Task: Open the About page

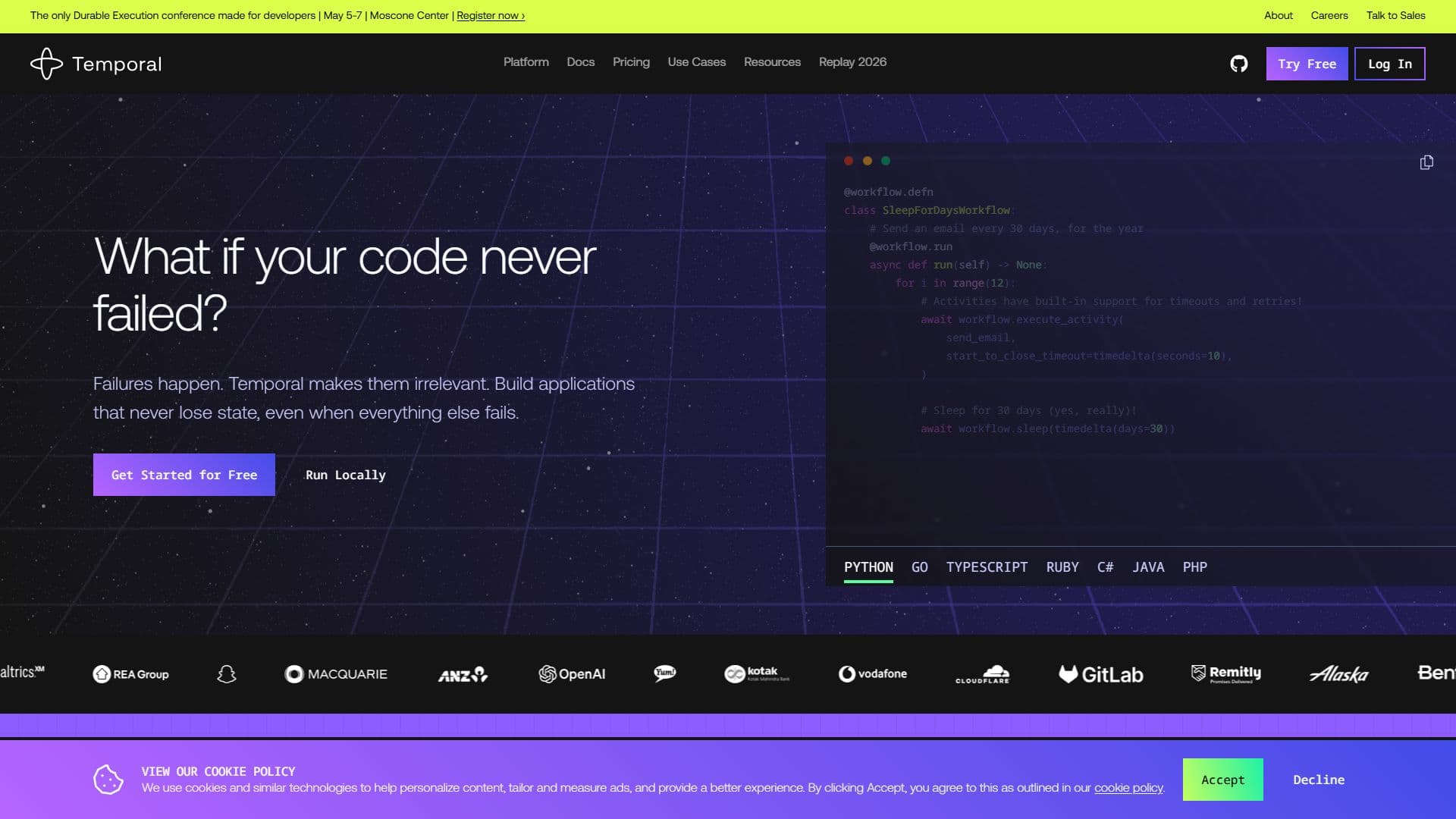Action: [x=1278, y=15]
